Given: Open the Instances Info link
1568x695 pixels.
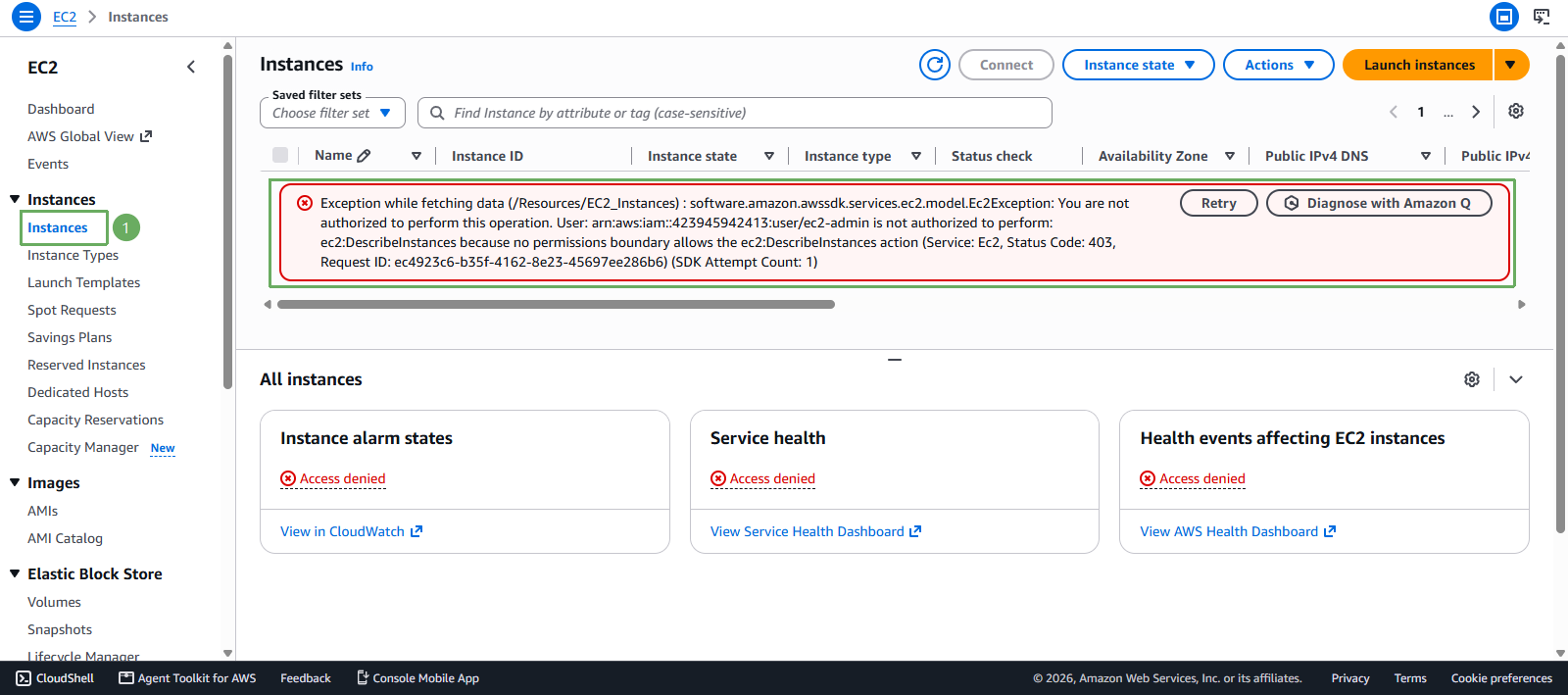Looking at the screenshot, I should pos(362,67).
